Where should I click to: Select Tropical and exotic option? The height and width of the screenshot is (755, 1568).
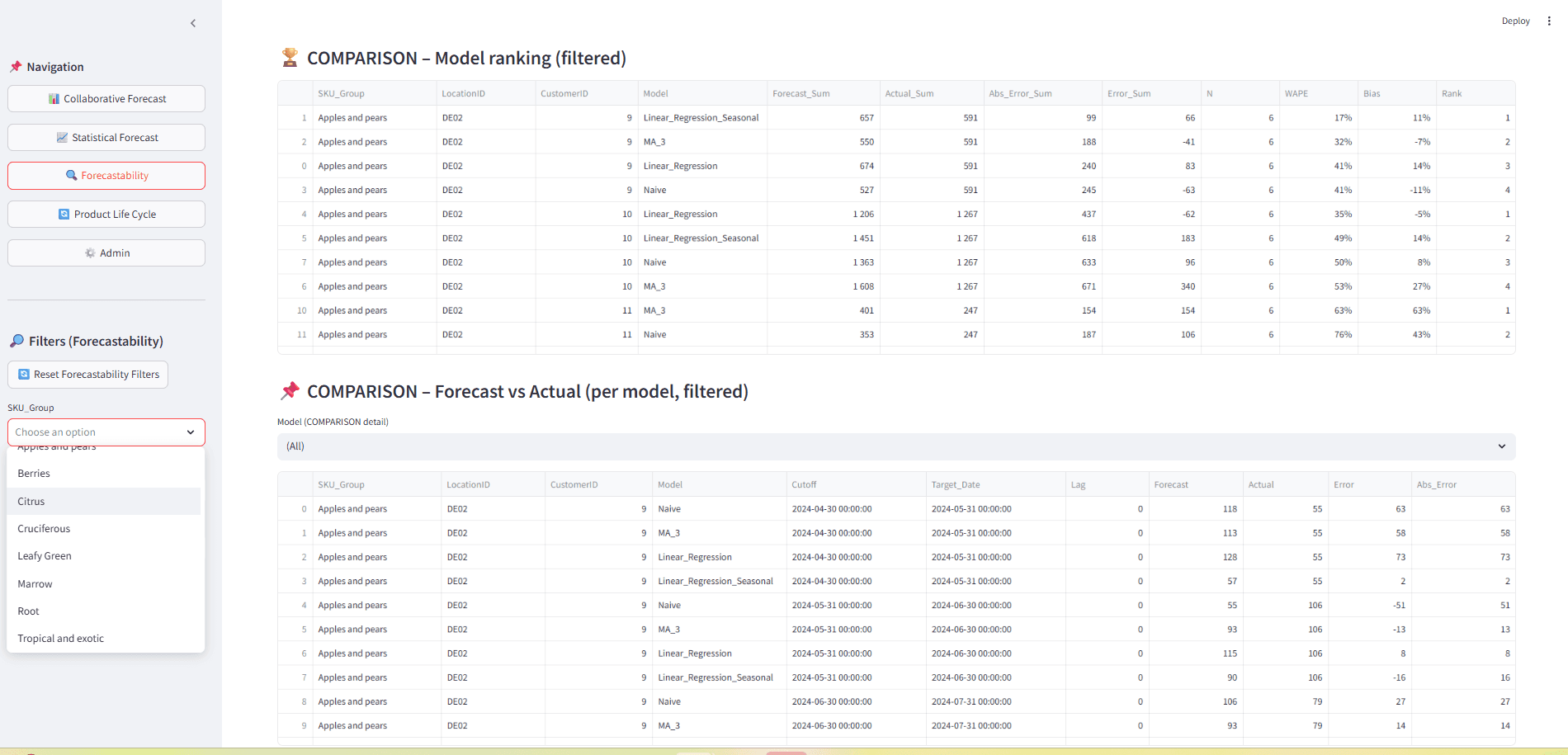point(60,638)
